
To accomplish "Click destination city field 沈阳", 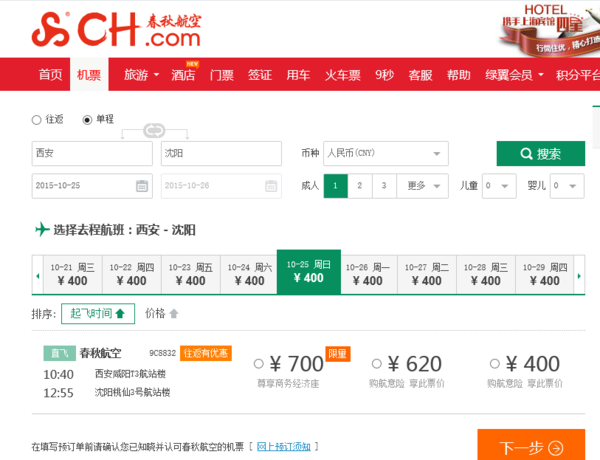I will coord(221,153).
